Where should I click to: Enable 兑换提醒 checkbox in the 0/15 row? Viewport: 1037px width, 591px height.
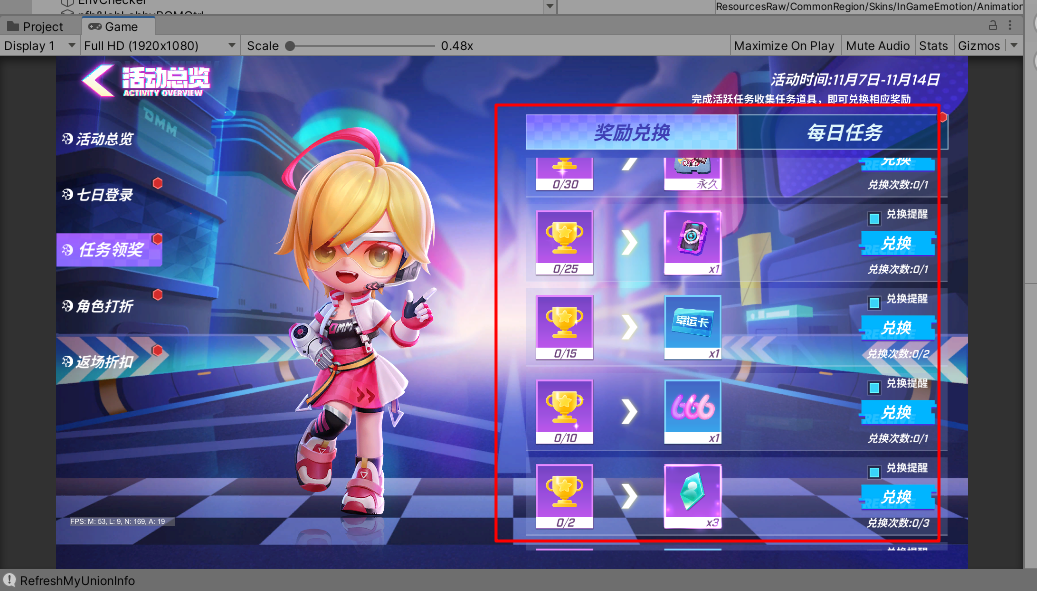click(874, 303)
